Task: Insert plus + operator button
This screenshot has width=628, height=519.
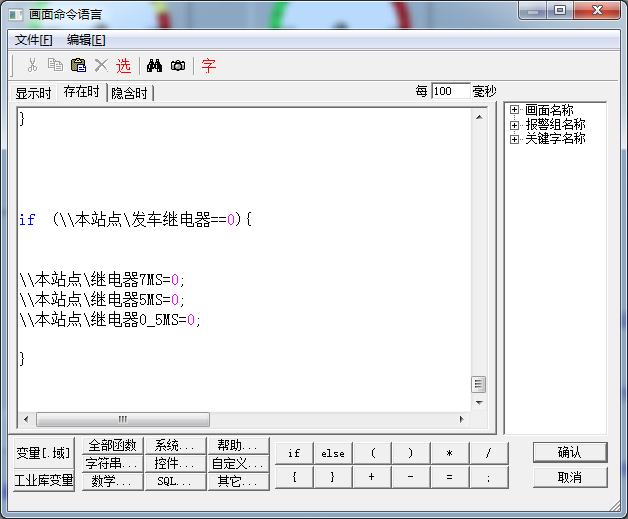Action: [x=372, y=477]
